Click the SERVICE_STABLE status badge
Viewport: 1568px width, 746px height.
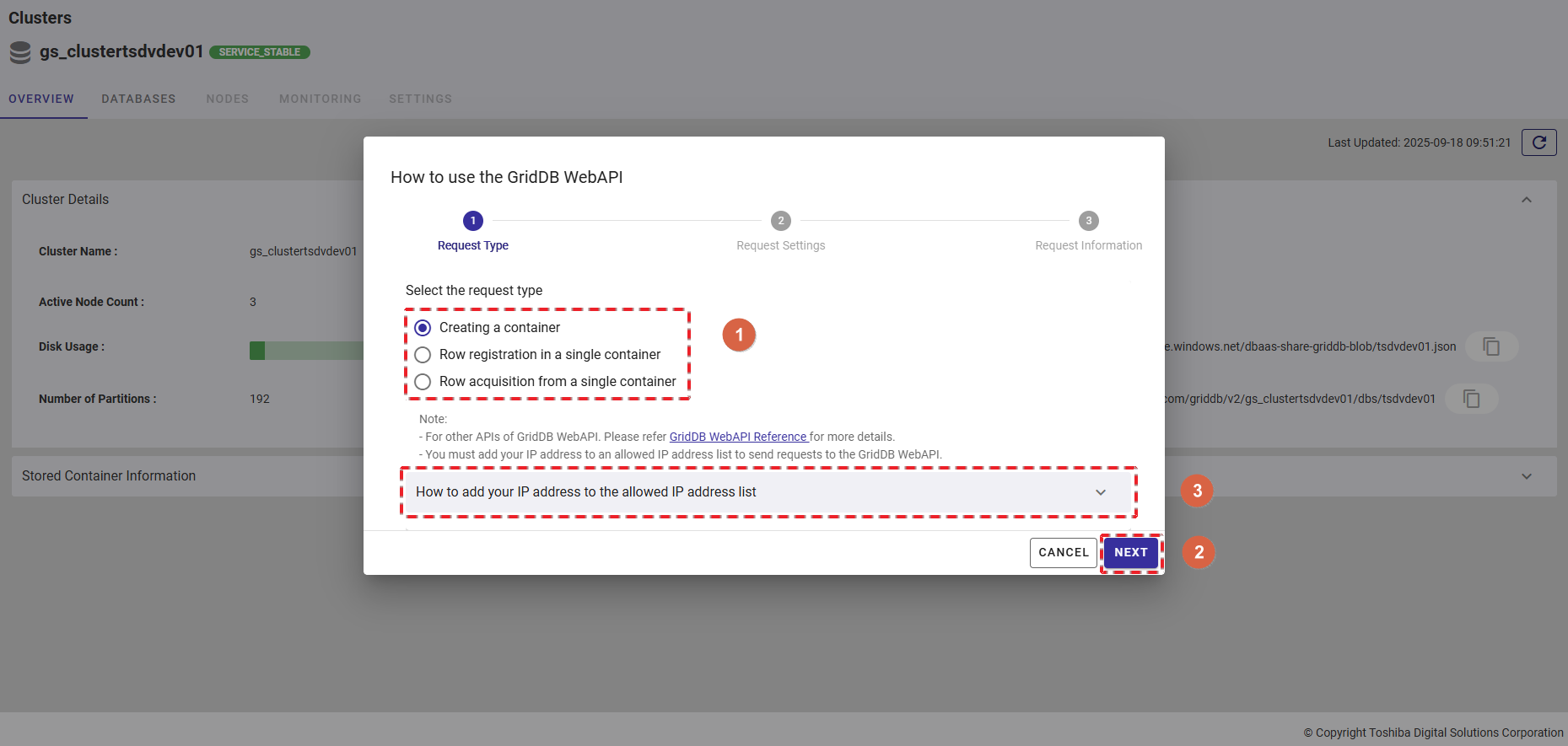point(259,52)
